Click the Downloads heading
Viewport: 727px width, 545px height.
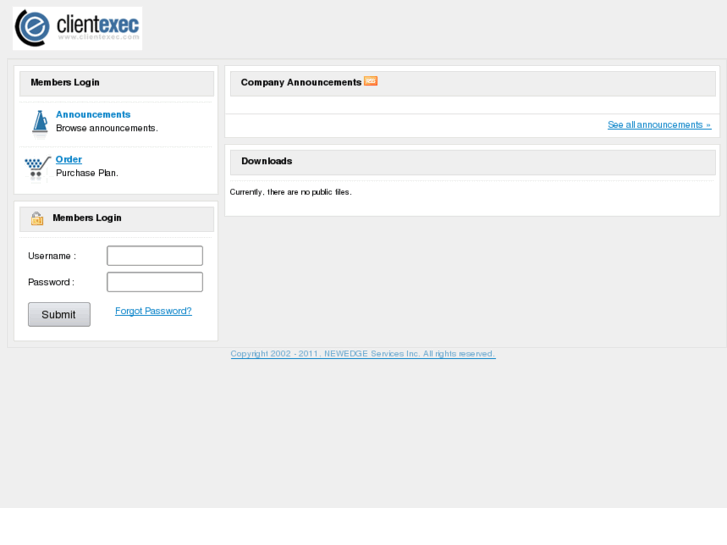pyautogui.click(x=267, y=161)
